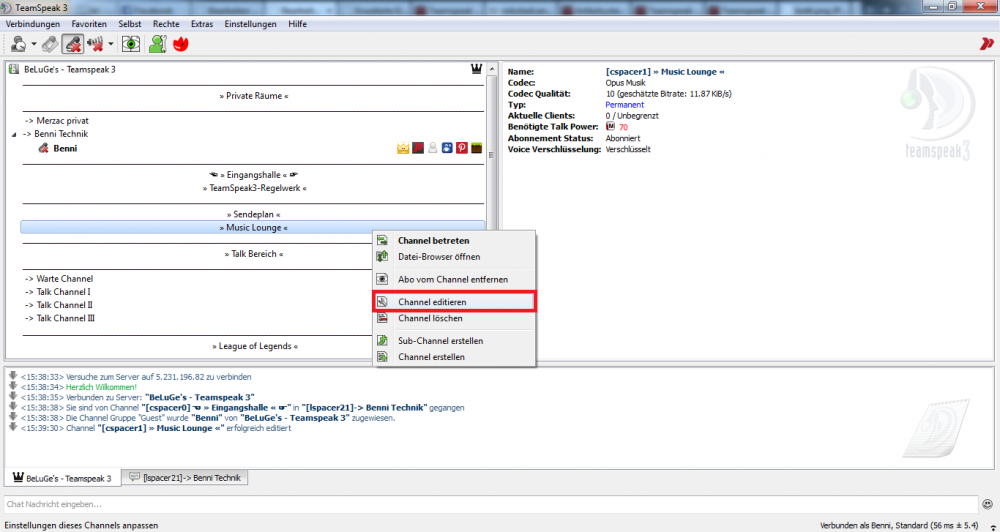Click the Pinterest badge on Benni's row
The image size is (1000, 532).
(462, 149)
